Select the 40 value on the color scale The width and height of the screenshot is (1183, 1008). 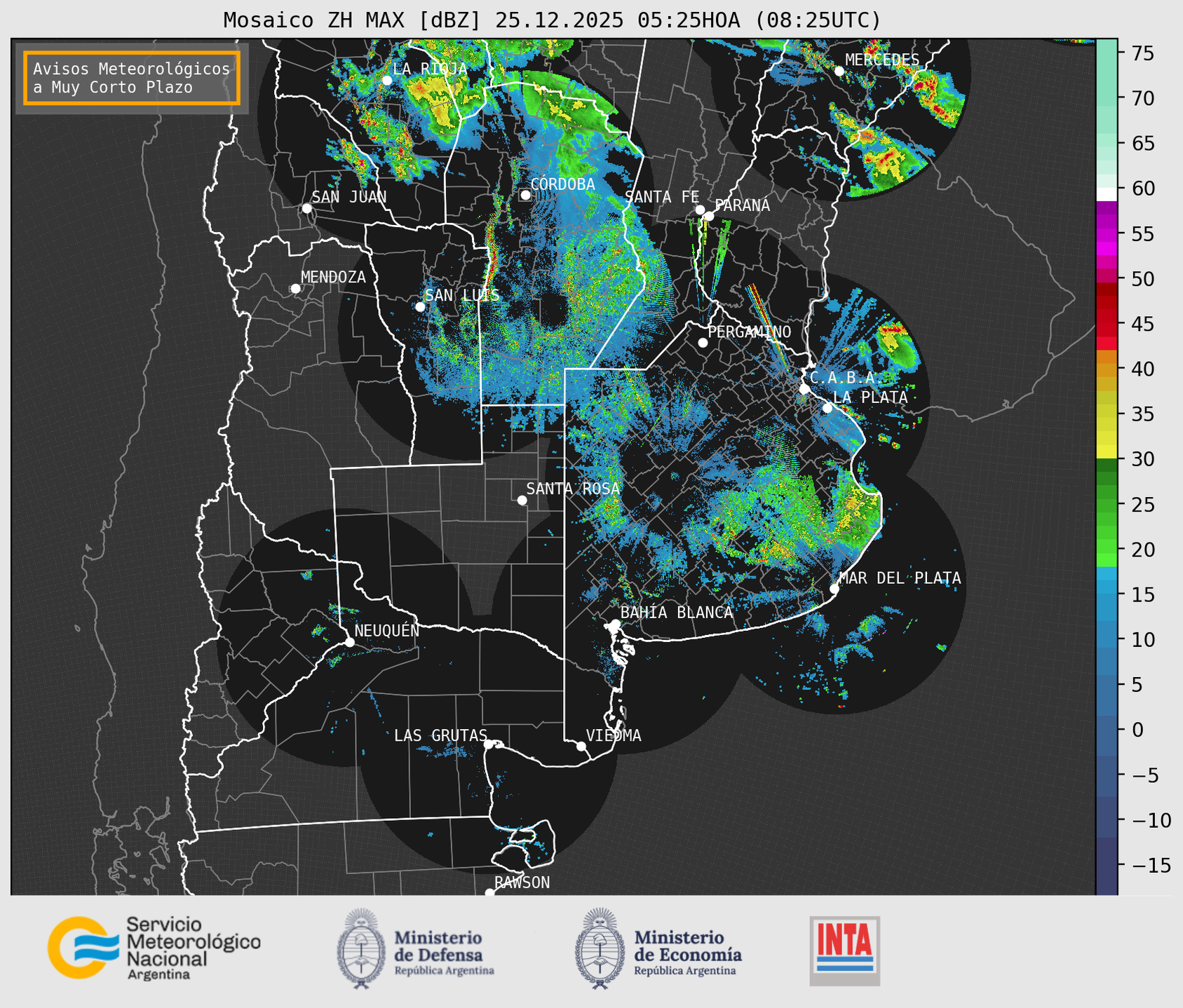[1142, 369]
